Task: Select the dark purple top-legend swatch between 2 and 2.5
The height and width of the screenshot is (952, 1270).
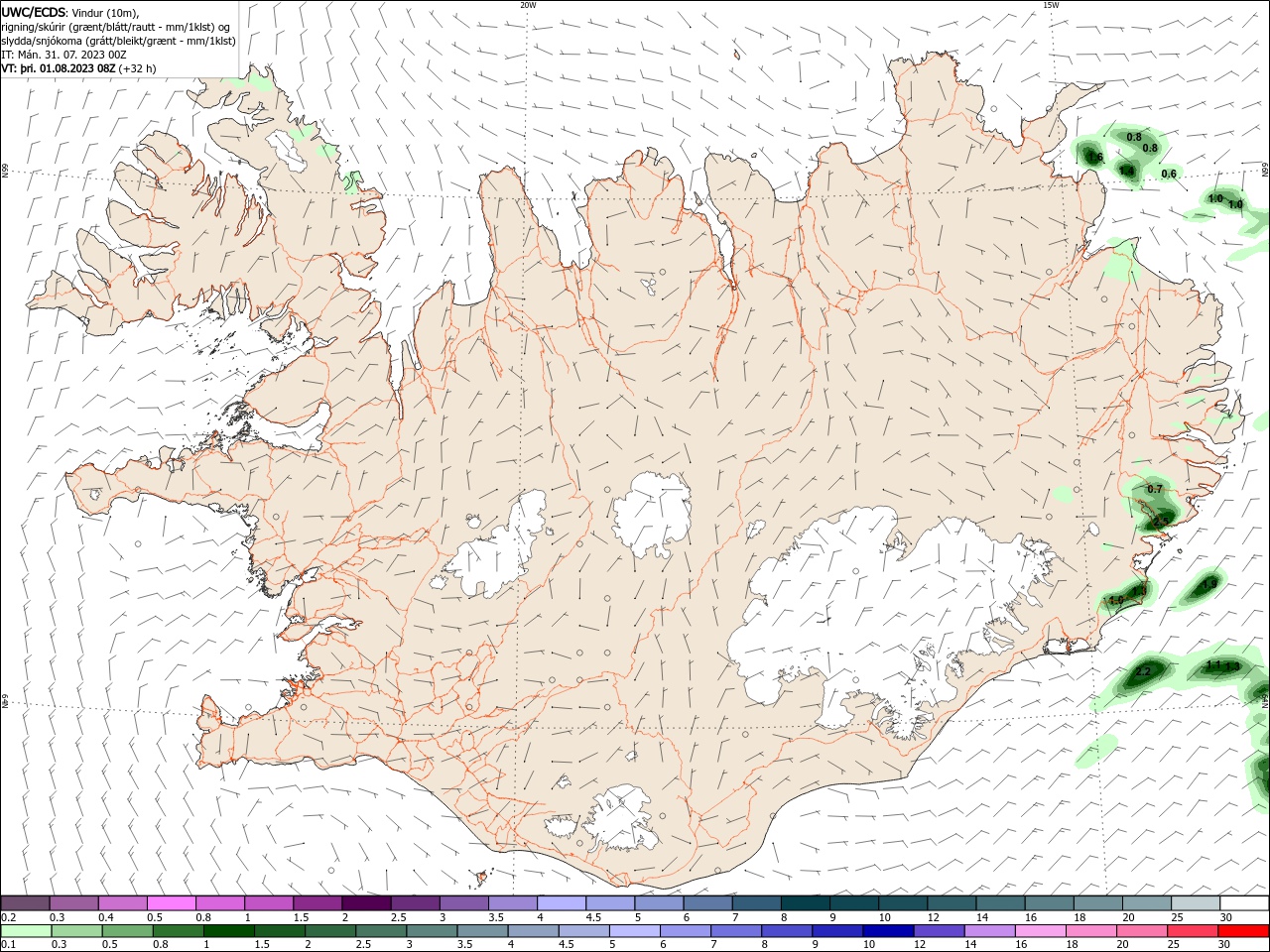Action: 365,903
